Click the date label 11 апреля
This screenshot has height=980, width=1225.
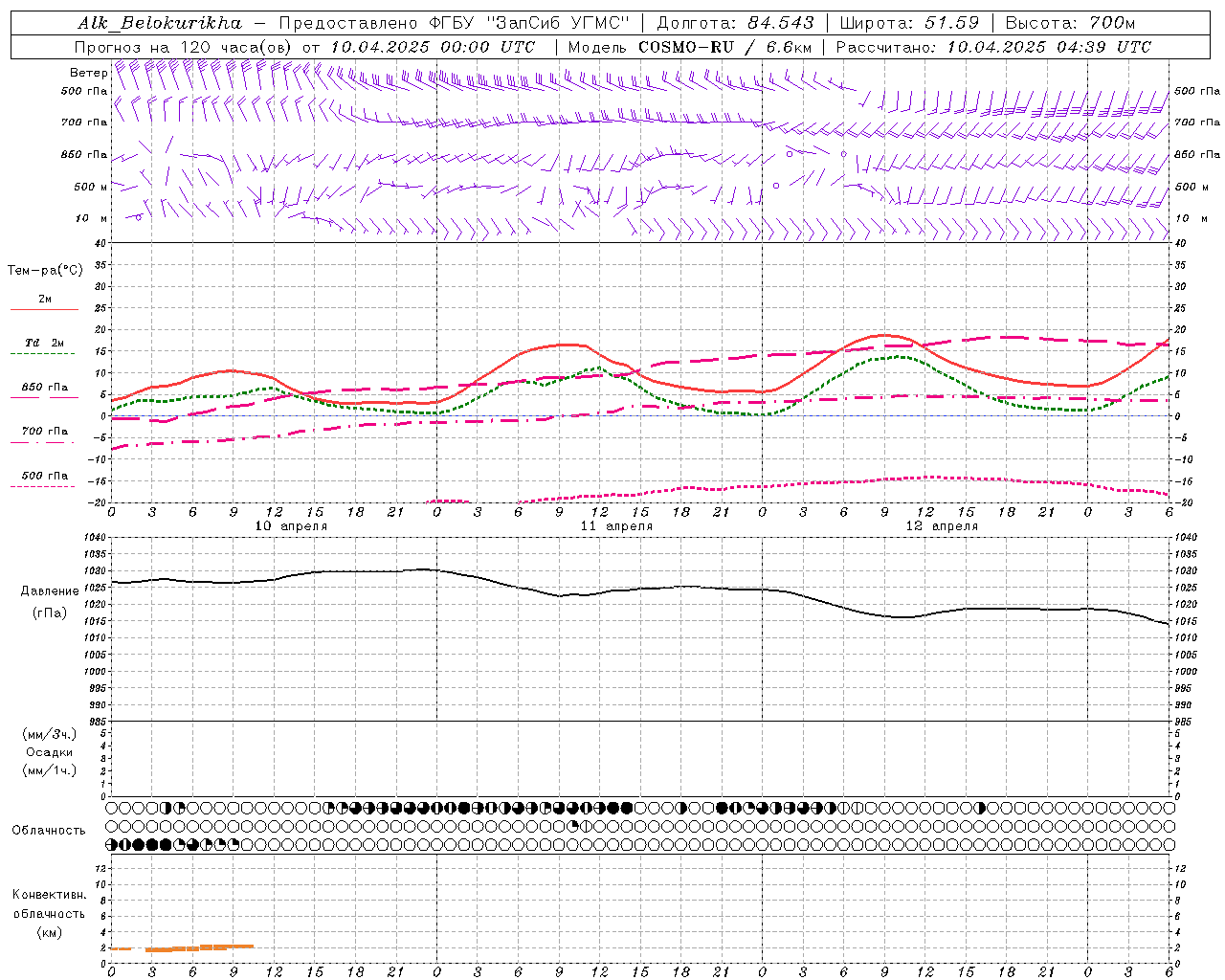pyautogui.click(x=616, y=526)
